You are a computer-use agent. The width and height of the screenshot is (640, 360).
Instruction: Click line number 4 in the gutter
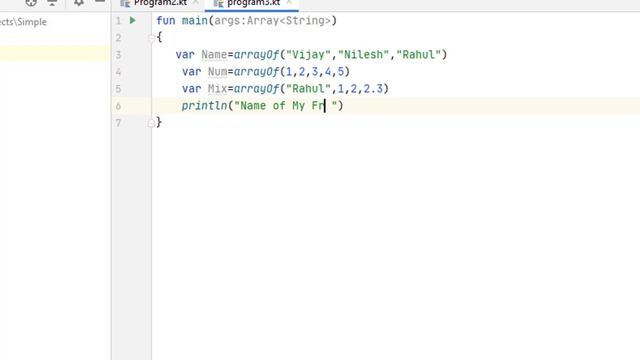pos(118,72)
